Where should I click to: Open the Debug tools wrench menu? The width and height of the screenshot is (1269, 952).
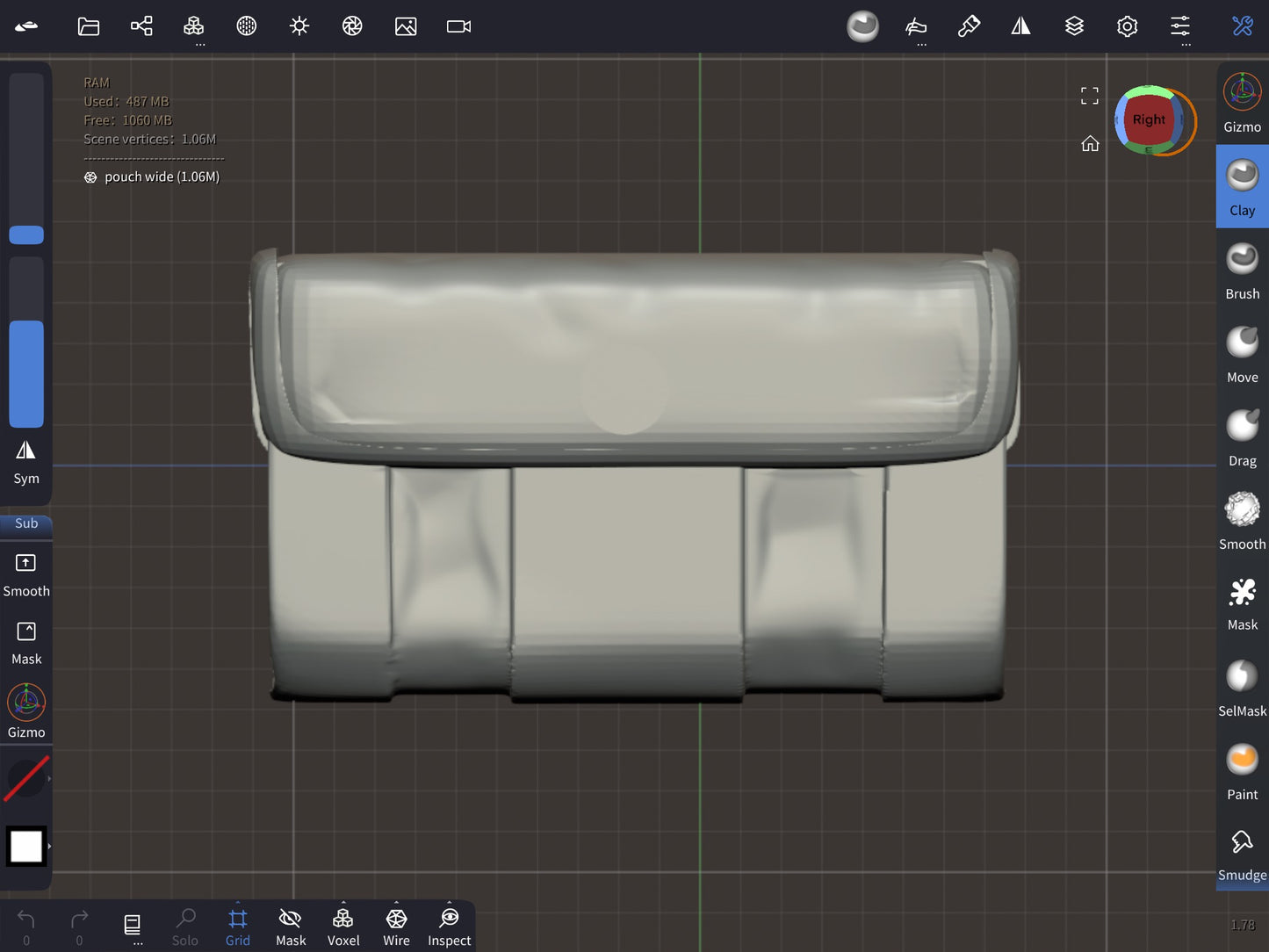1243,26
